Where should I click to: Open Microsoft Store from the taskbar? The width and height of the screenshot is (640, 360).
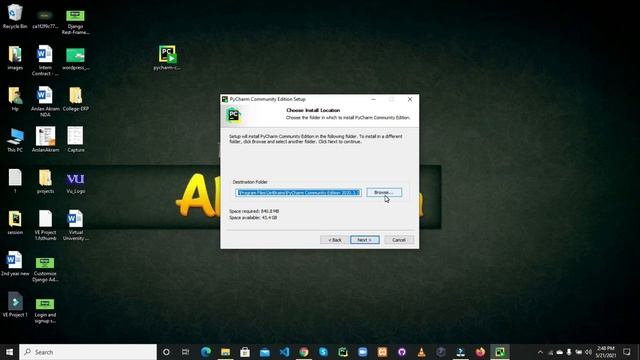tap(245, 352)
